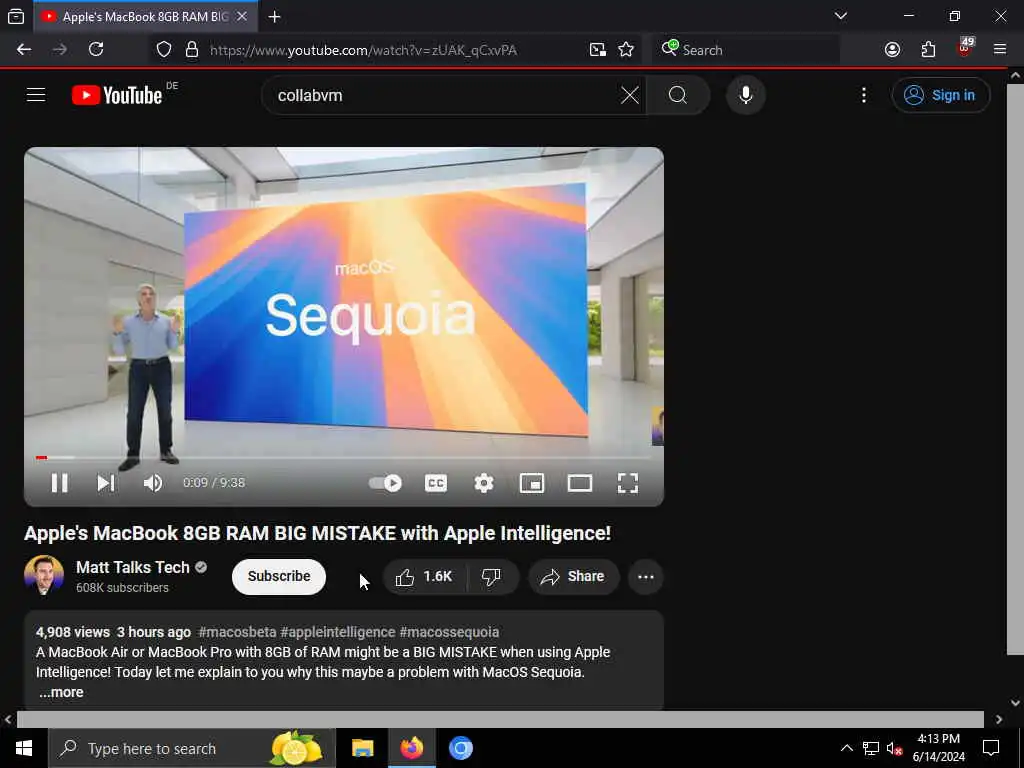Show hidden system tray icons
This screenshot has width=1024, height=768.
click(846, 748)
